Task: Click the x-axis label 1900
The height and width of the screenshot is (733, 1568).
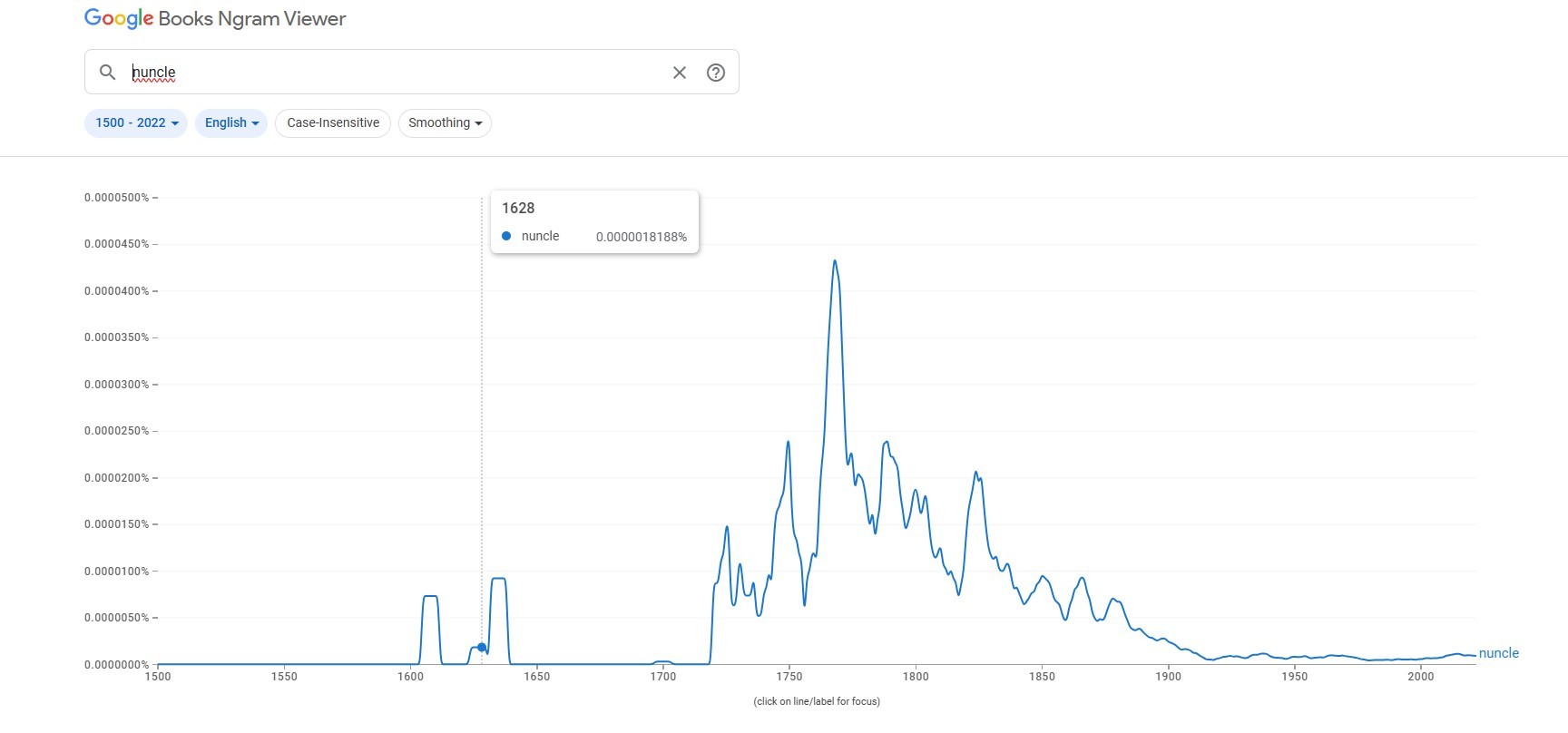Action: tap(1169, 677)
